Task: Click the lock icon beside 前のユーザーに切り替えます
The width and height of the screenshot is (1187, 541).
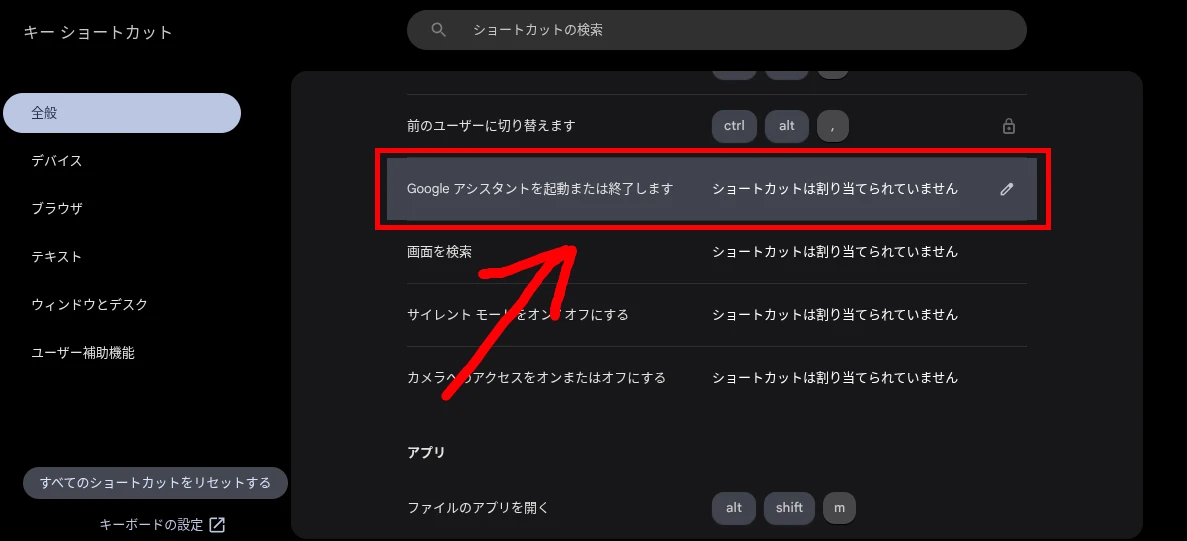Action: point(1008,126)
